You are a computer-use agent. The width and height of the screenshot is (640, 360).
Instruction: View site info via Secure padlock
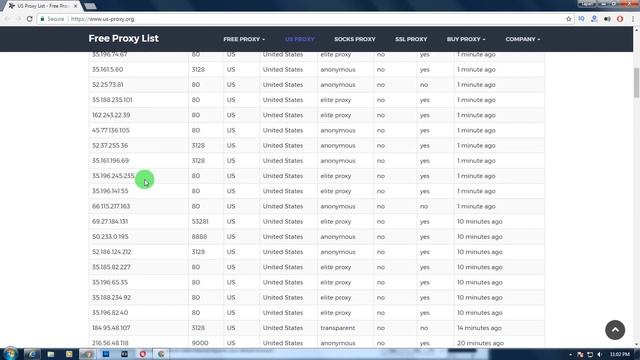click(x=52, y=19)
